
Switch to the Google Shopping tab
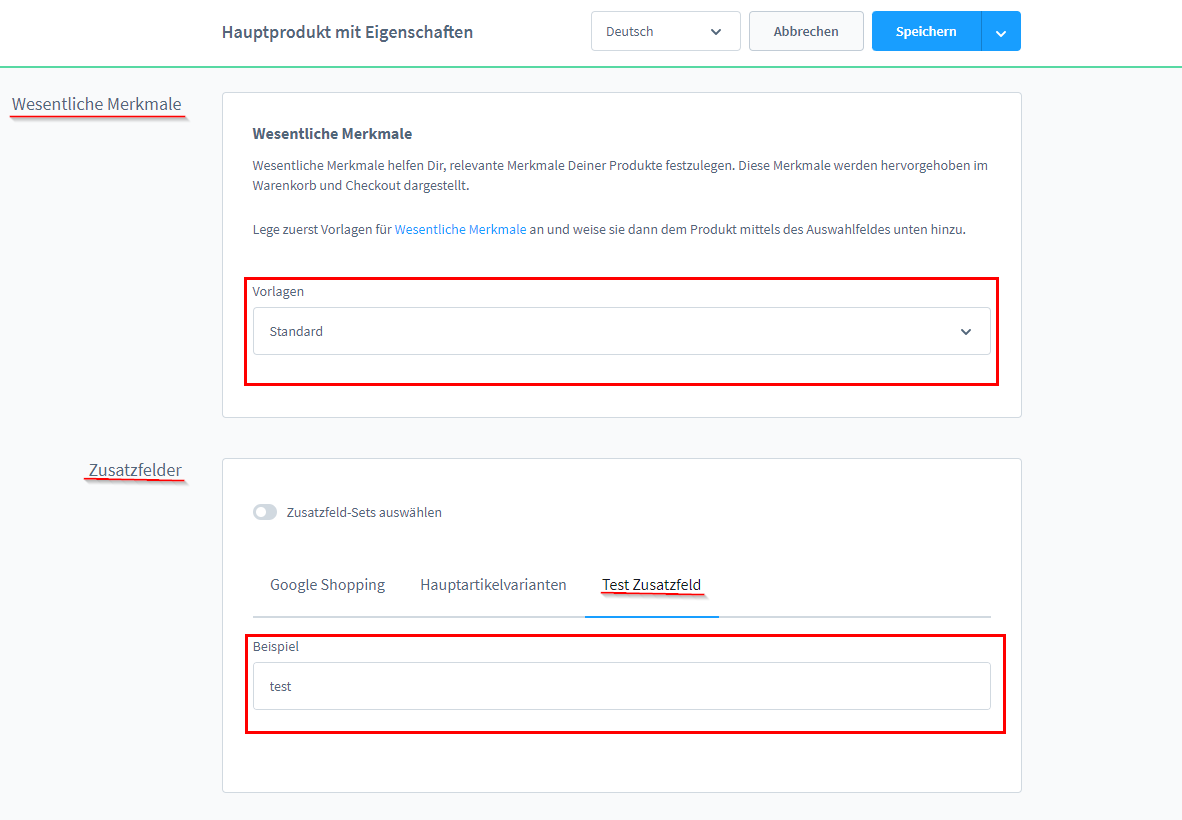point(327,585)
